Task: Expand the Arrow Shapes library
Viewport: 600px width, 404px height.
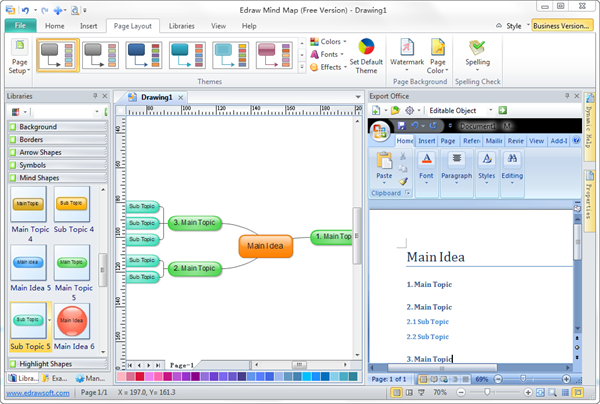Action: (57, 152)
